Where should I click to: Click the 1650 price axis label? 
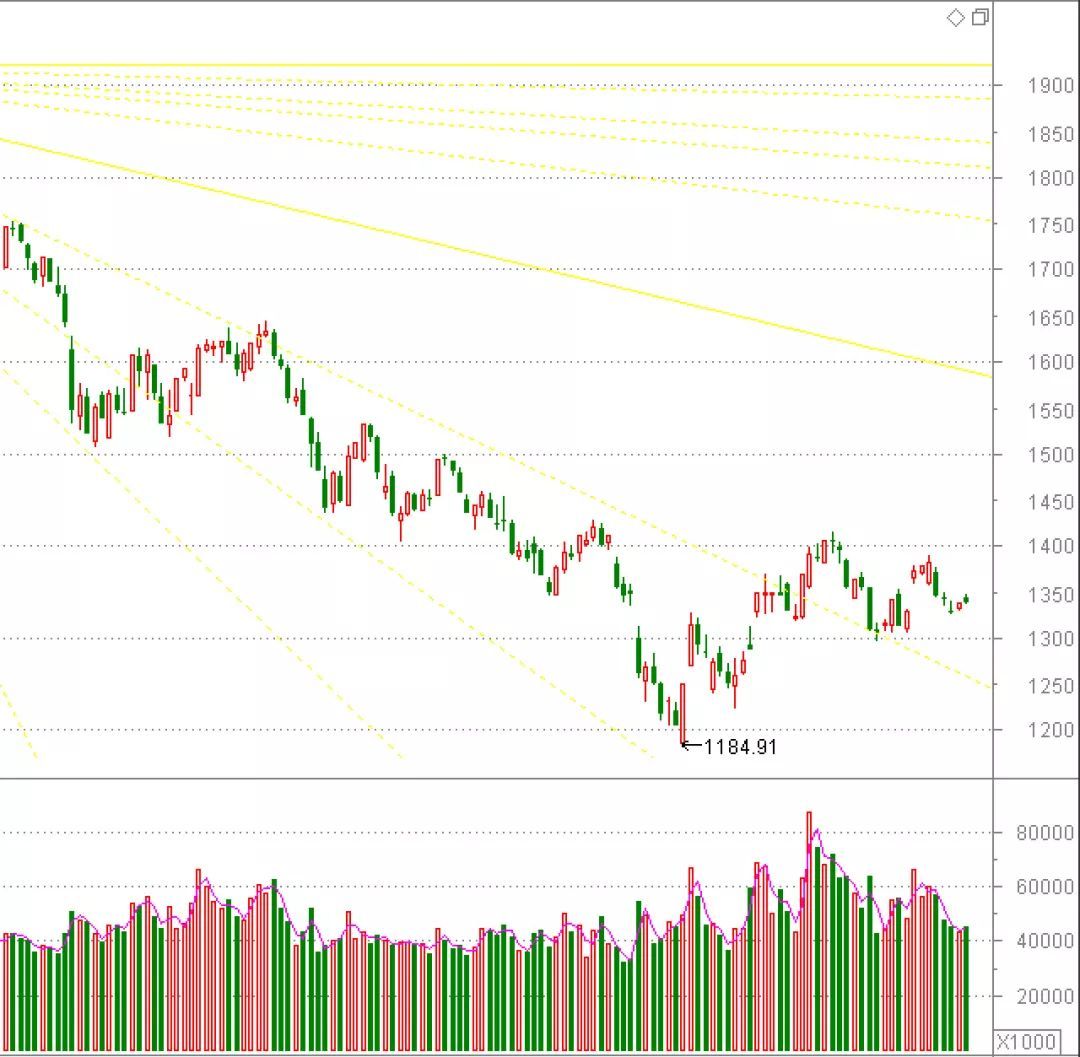[1051, 318]
